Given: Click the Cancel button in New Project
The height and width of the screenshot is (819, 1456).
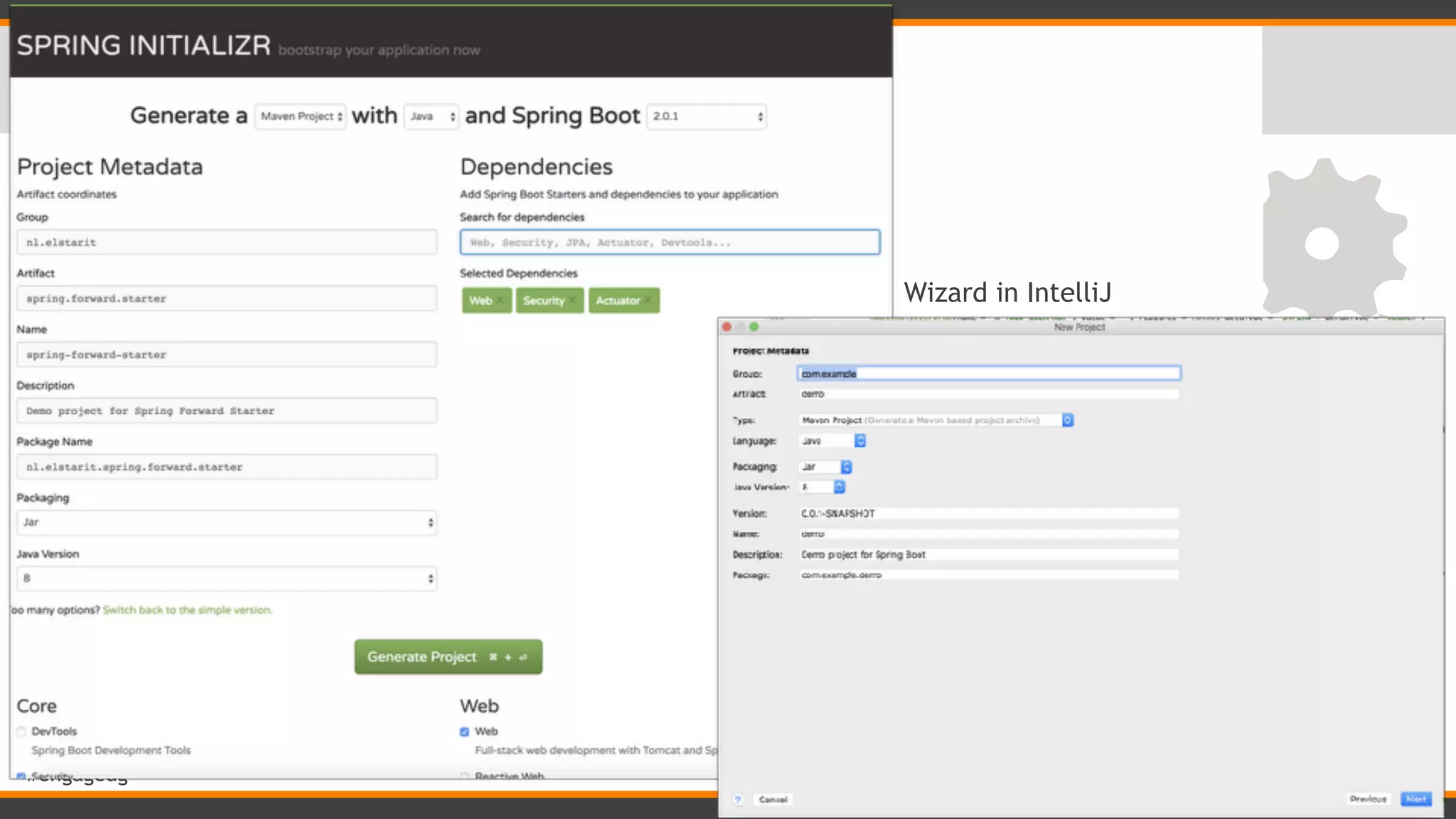Looking at the screenshot, I should click(773, 799).
